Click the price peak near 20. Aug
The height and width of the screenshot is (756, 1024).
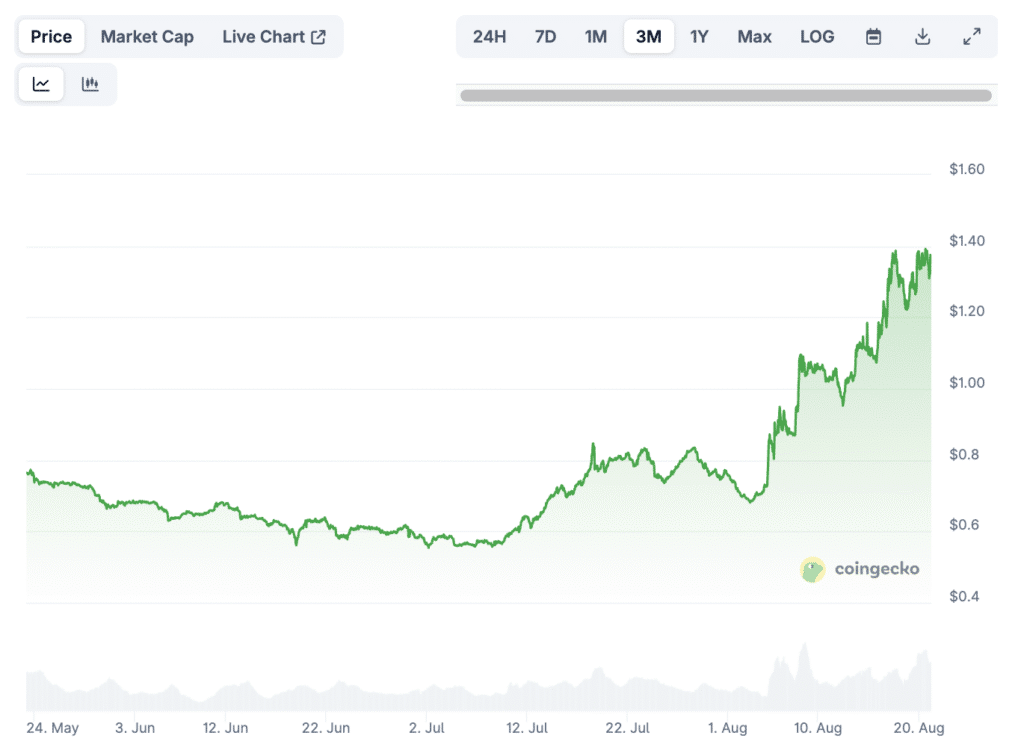click(x=926, y=250)
